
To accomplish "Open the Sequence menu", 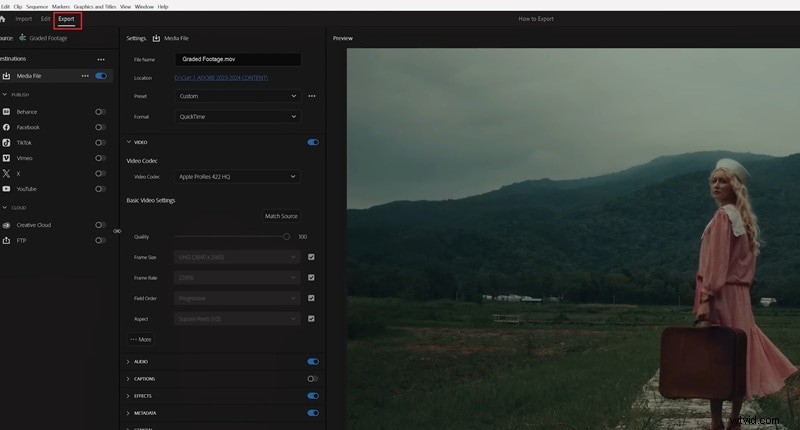I will [37, 7].
